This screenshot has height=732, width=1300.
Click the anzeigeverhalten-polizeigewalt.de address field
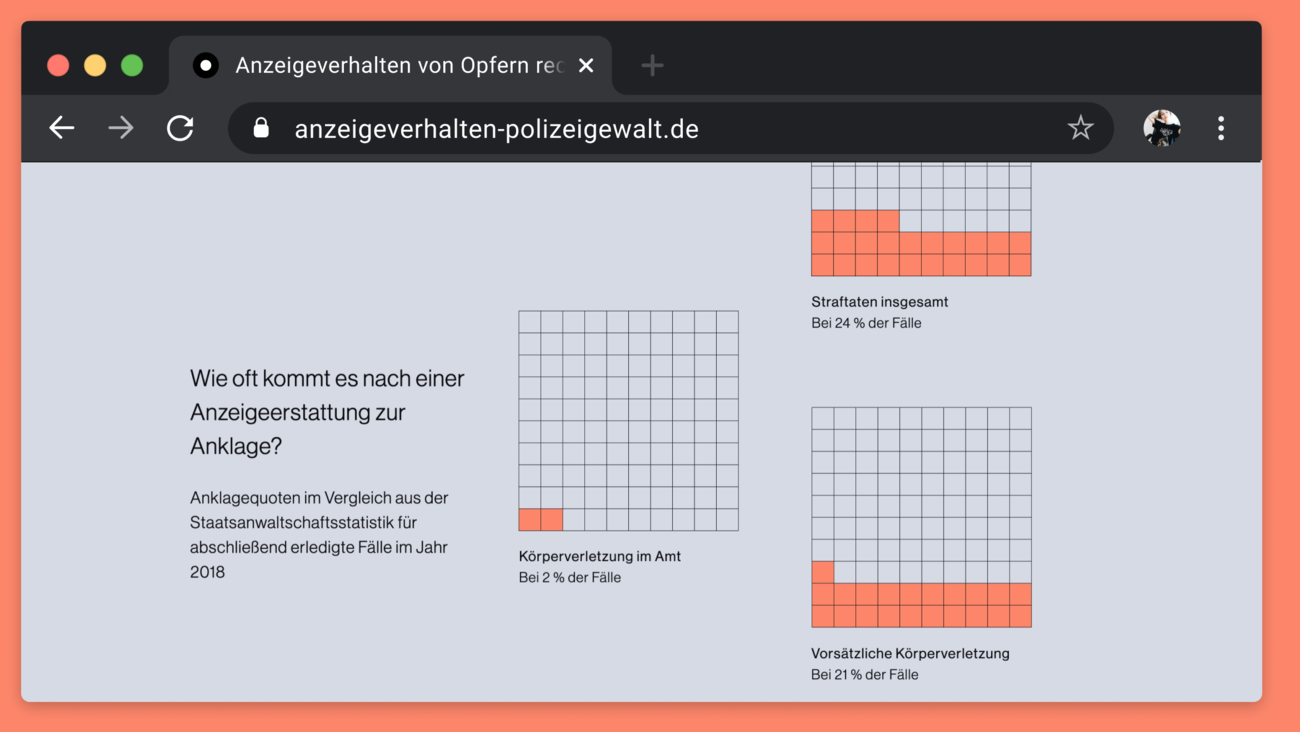pyautogui.click(x=660, y=129)
